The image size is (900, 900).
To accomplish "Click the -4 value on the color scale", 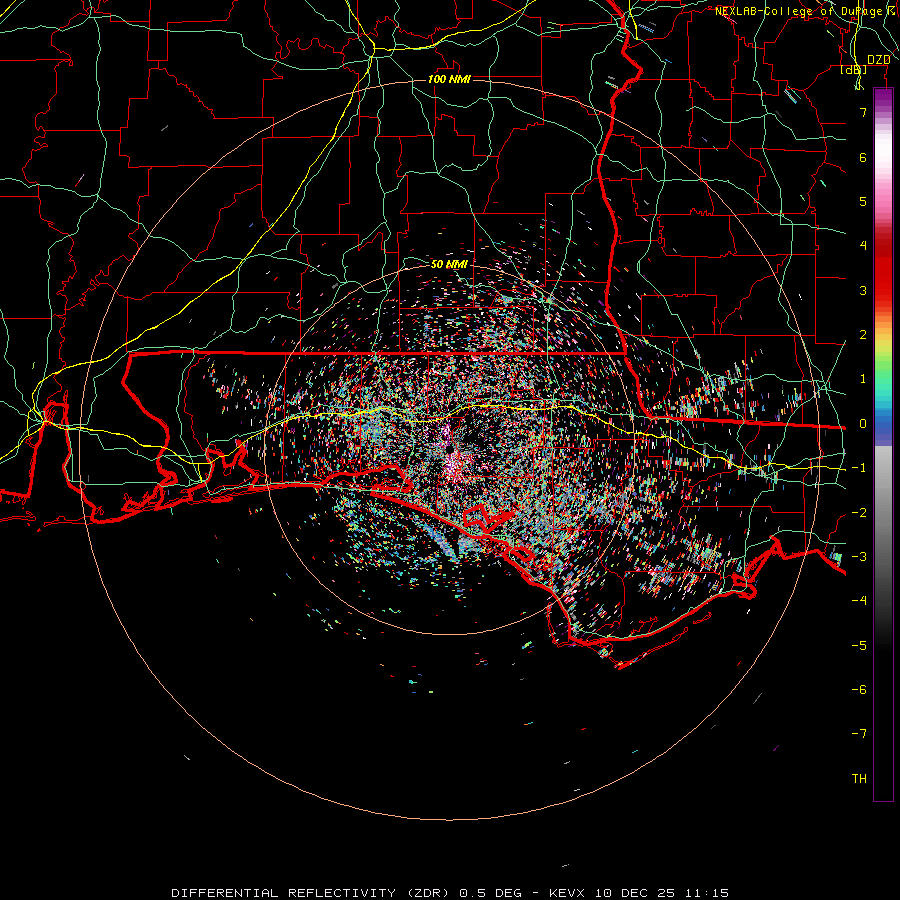I will pos(859,601).
